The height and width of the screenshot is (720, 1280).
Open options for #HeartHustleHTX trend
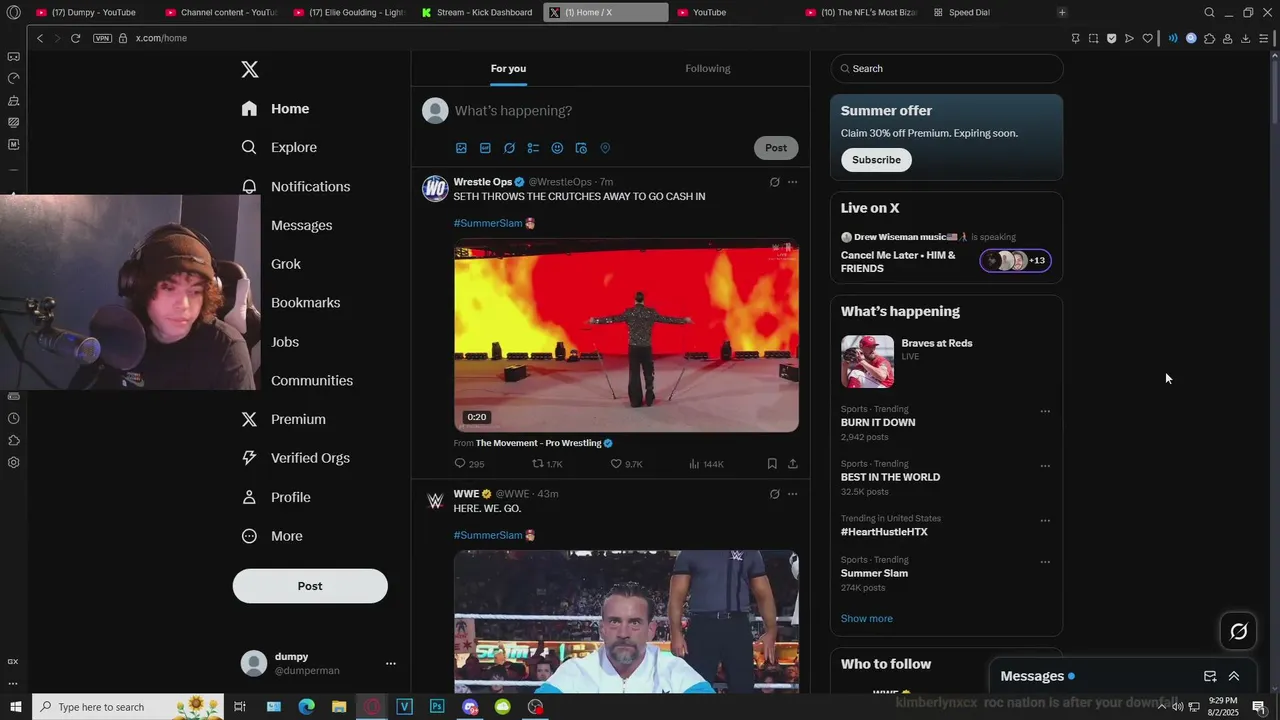coord(1045,521)
